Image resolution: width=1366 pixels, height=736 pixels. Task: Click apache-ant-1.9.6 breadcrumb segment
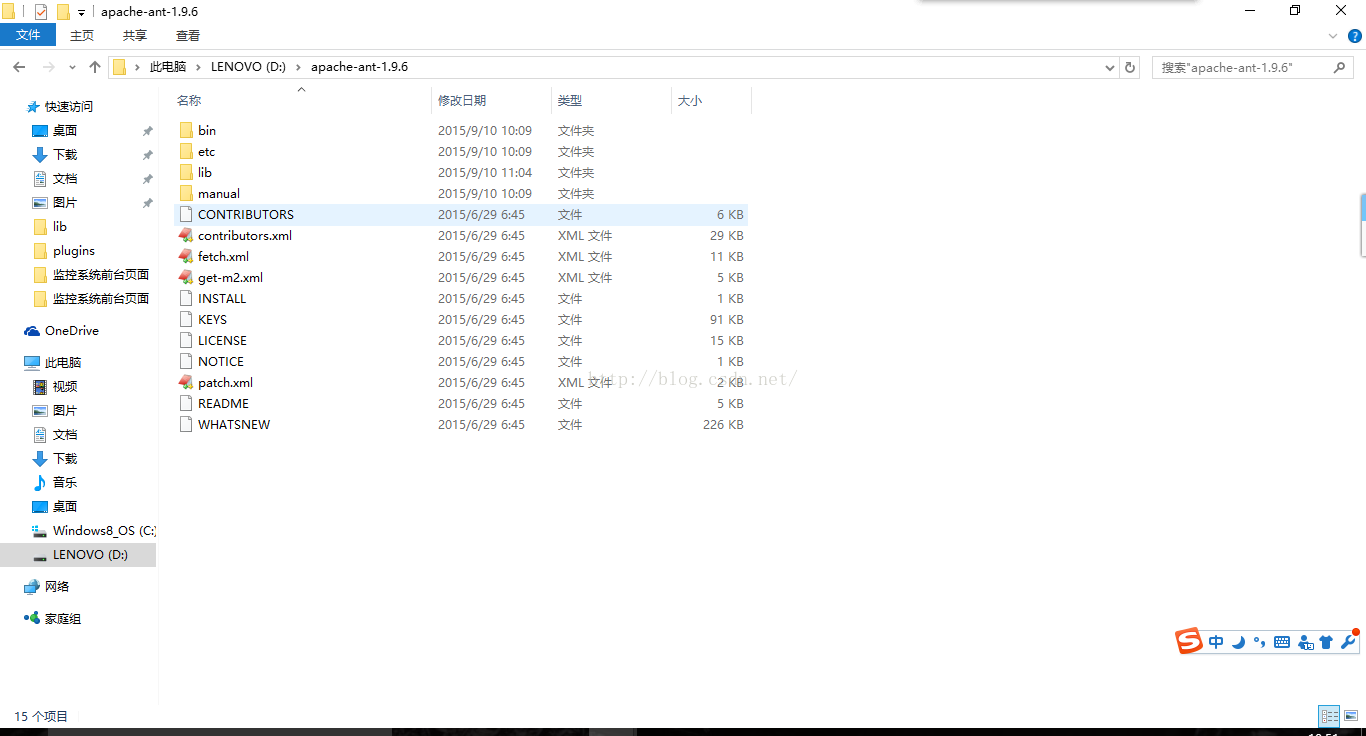359,67
